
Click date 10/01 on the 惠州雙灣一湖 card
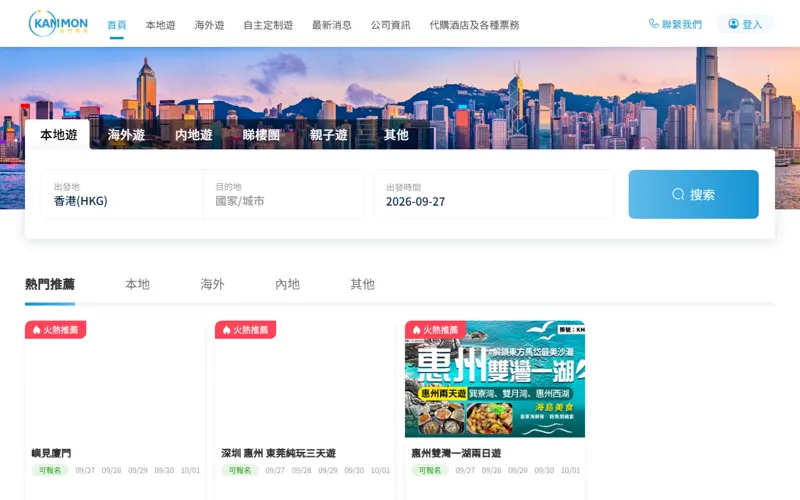click(x=570, y=470)
